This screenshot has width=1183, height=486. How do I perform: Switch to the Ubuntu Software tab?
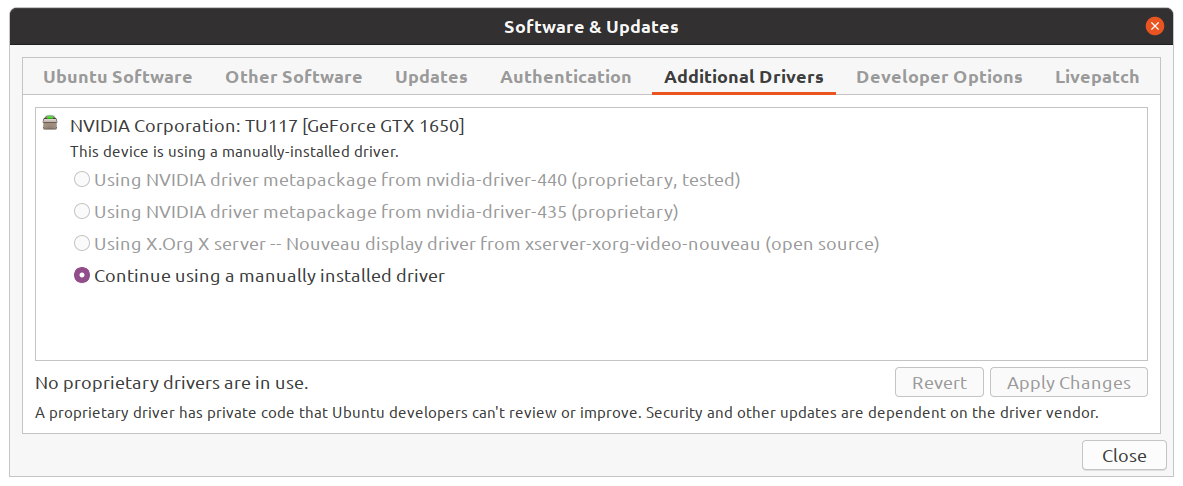pyautogui.click(x=118, y=77)
